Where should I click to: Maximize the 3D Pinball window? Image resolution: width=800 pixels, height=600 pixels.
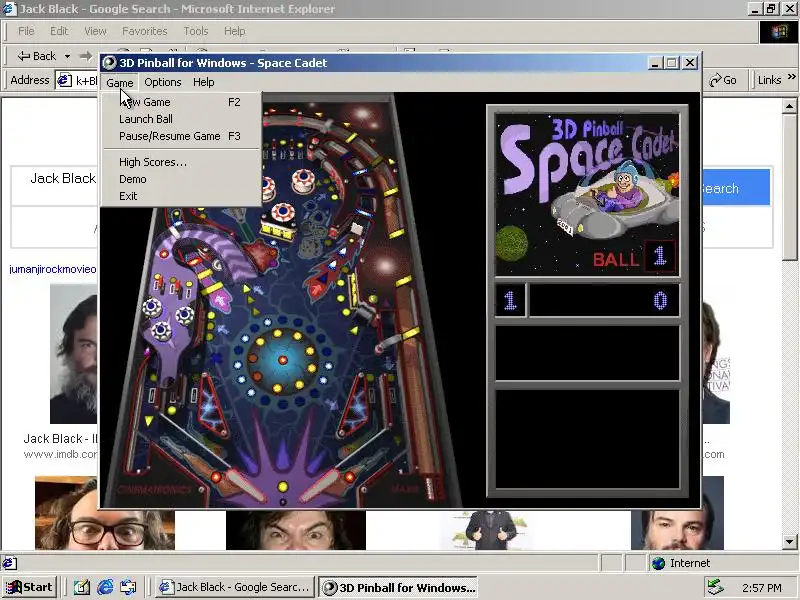pyautogui.click(x=671, y=63)
